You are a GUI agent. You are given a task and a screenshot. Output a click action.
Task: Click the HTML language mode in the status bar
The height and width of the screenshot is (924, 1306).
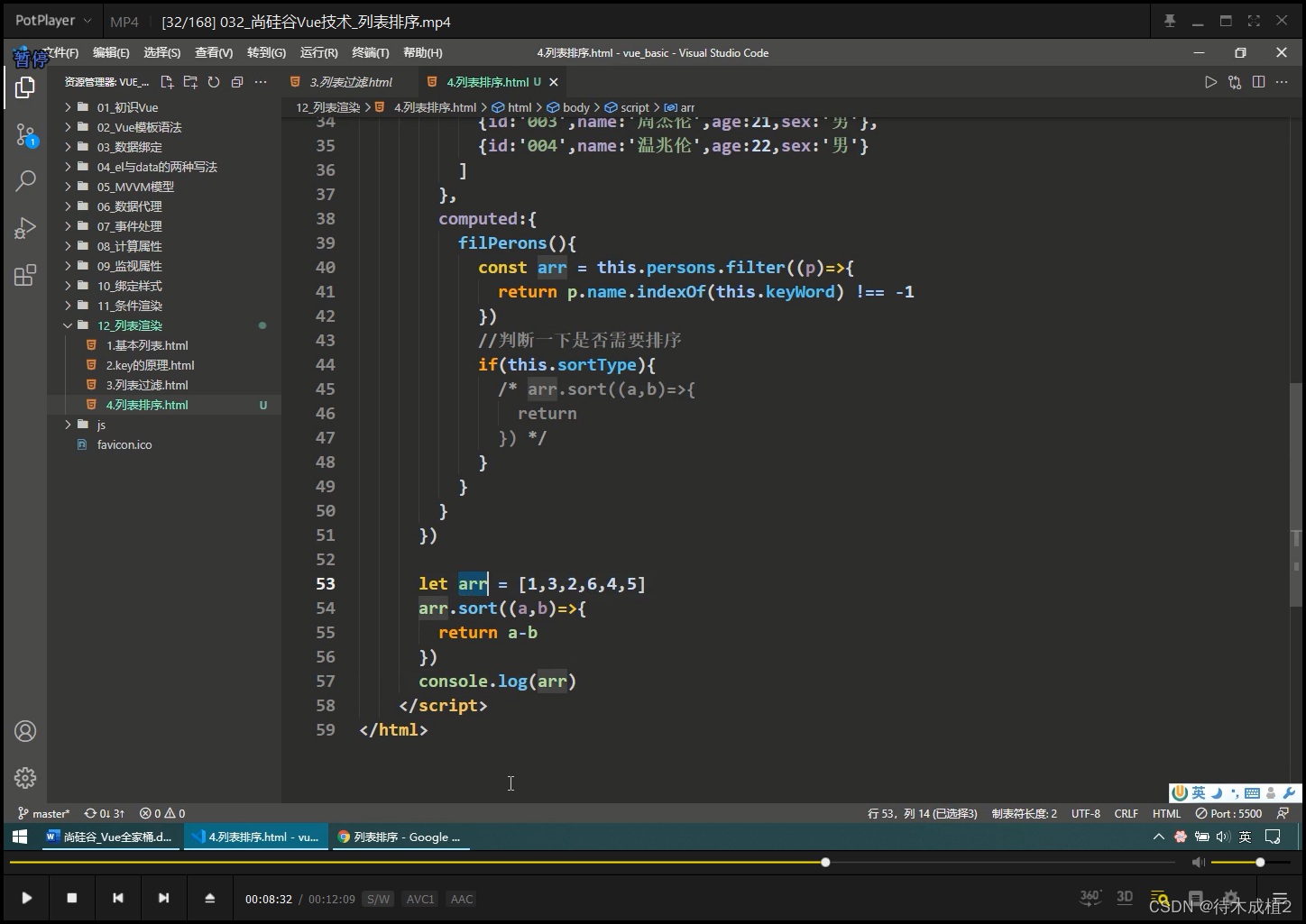[x=1166, y=813]
